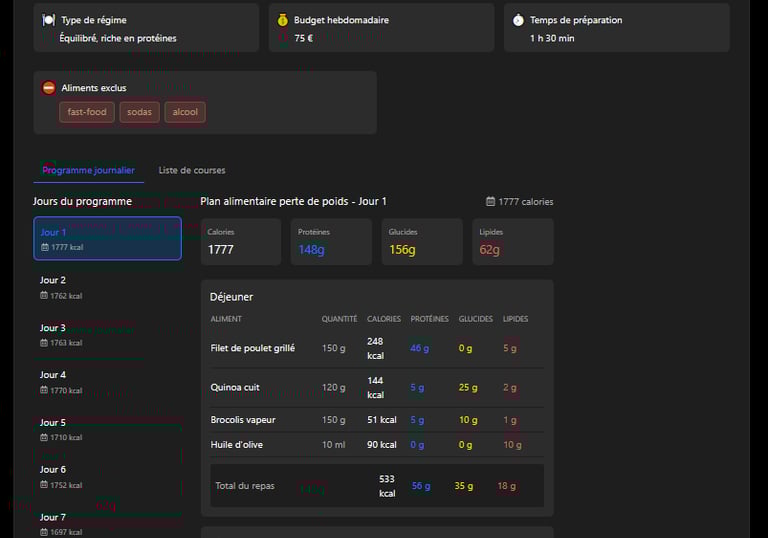Viewport: 768px width, 538px height.
Task: Click the LIPIDES column header
Action: coord(516,319)
